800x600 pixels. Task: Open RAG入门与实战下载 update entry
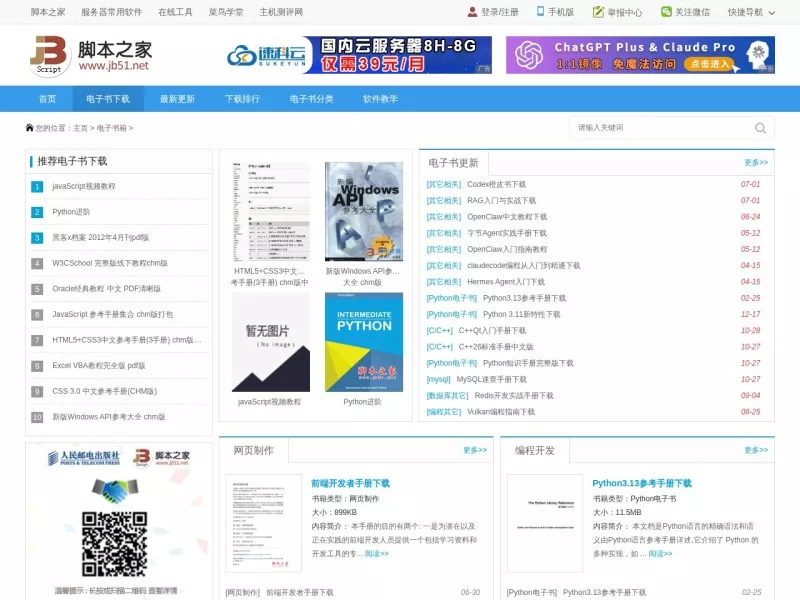502,201
